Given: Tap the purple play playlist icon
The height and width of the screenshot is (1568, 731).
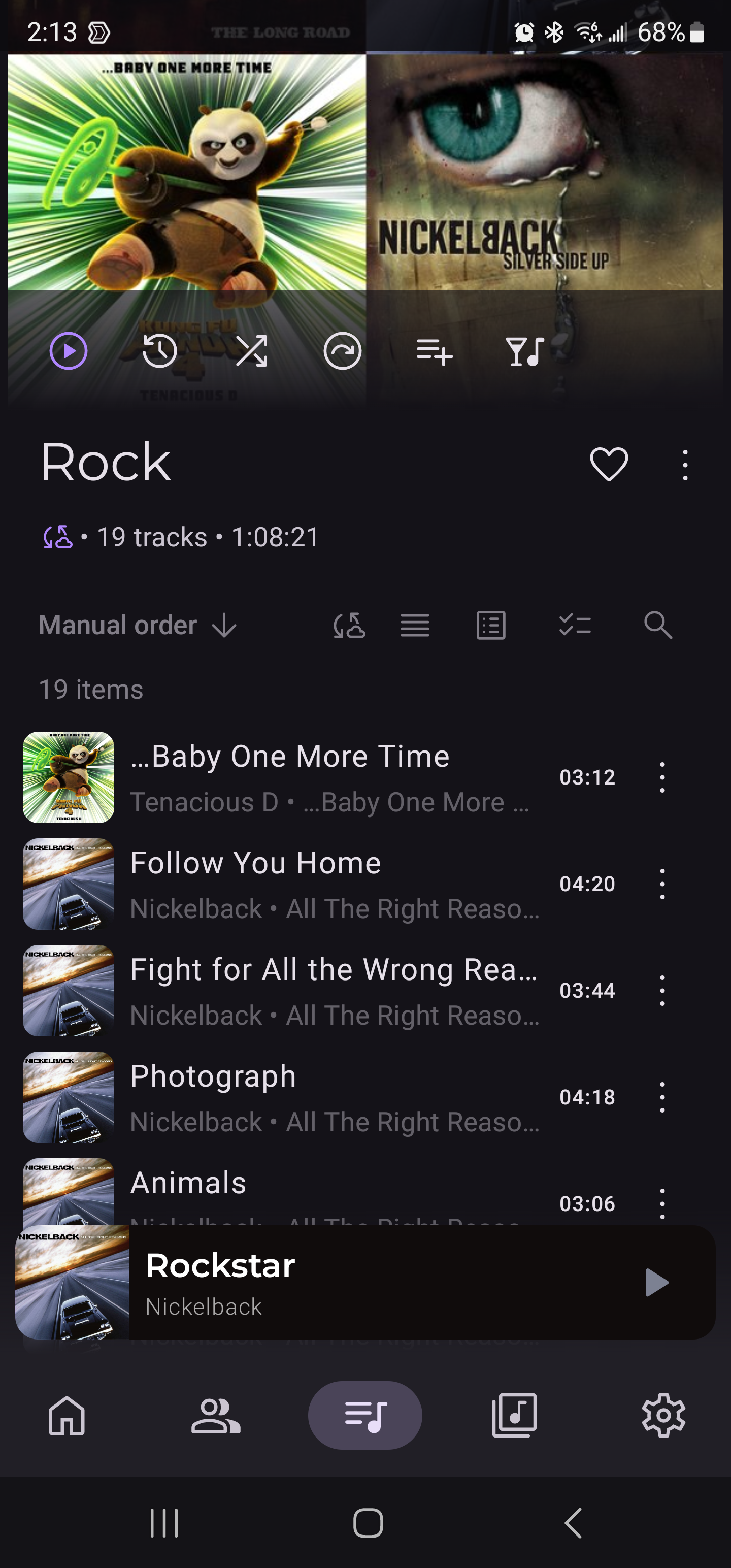Looking at the screenshot, I should (x=68, y=350).
